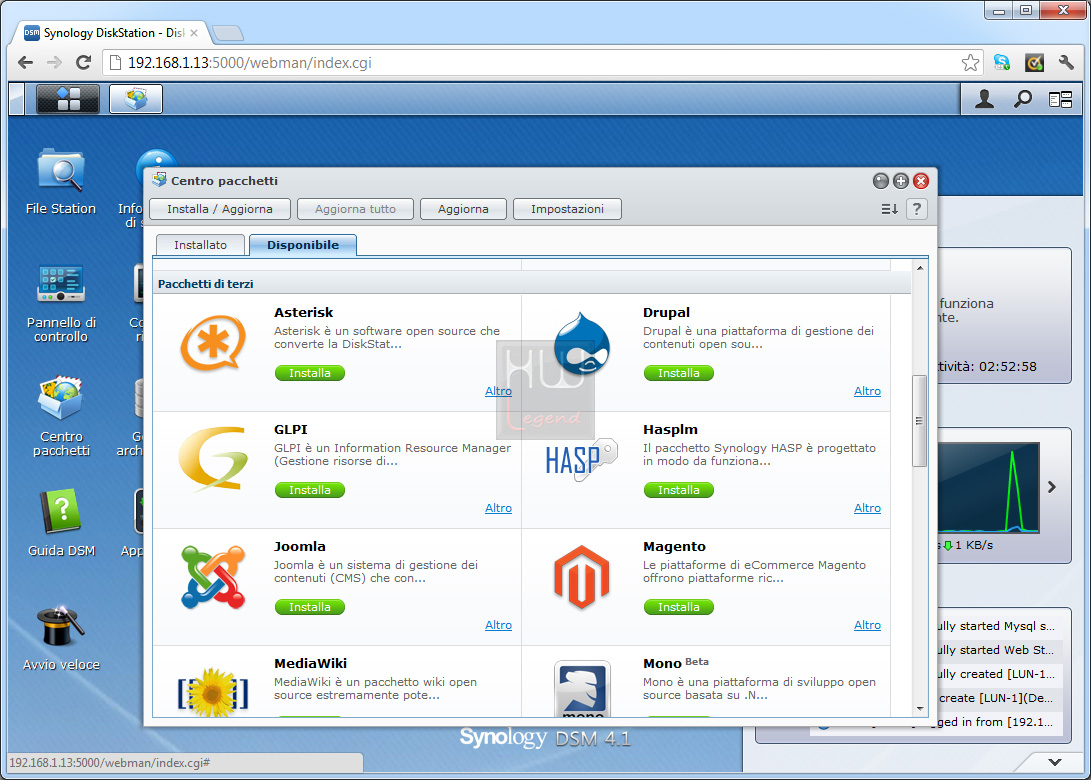Show next widget with right chevron

(x=1051, y=487)
